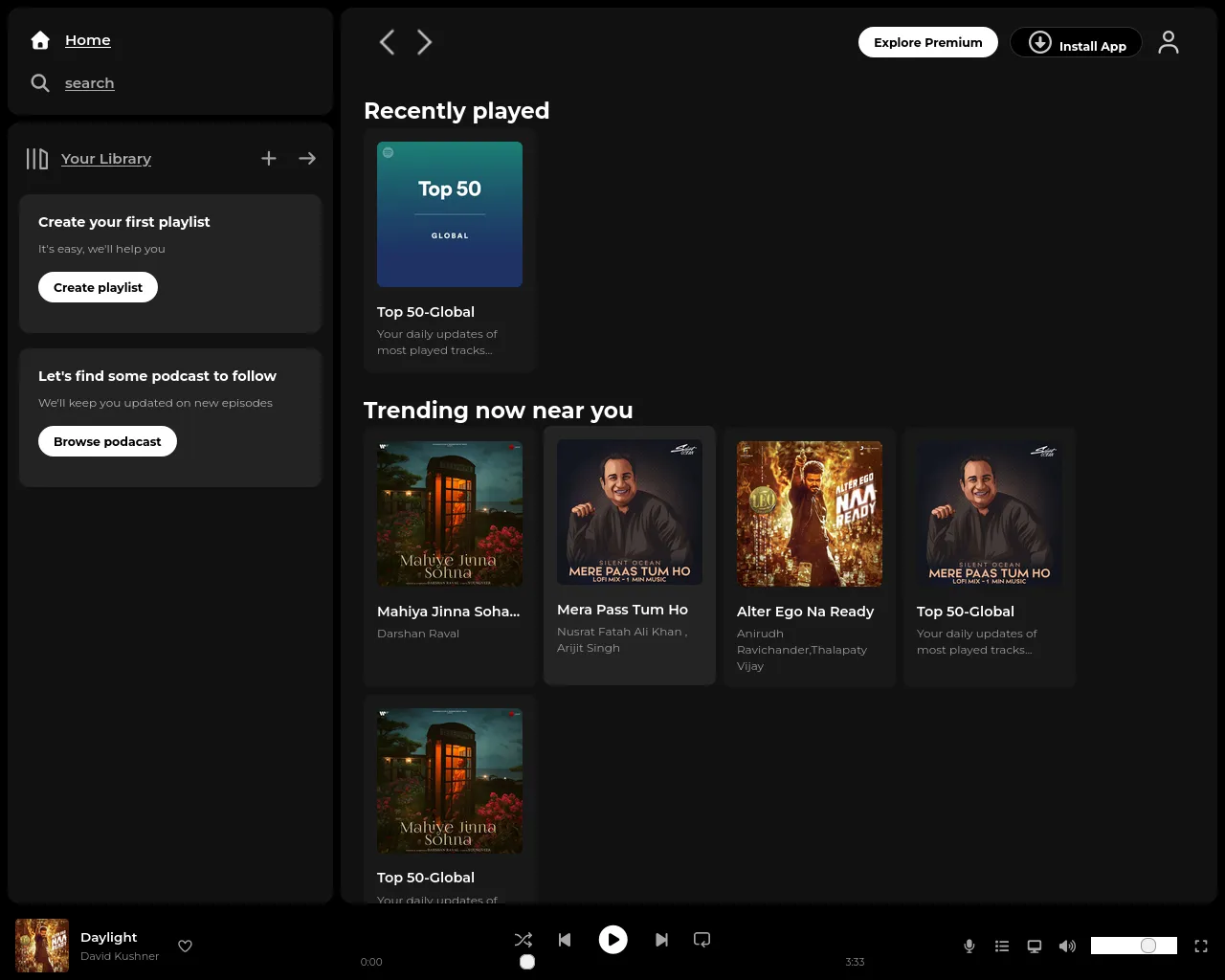Add a playlist with the plus icon
Screen dimensions: 1225x980
[x=269, y=159]
